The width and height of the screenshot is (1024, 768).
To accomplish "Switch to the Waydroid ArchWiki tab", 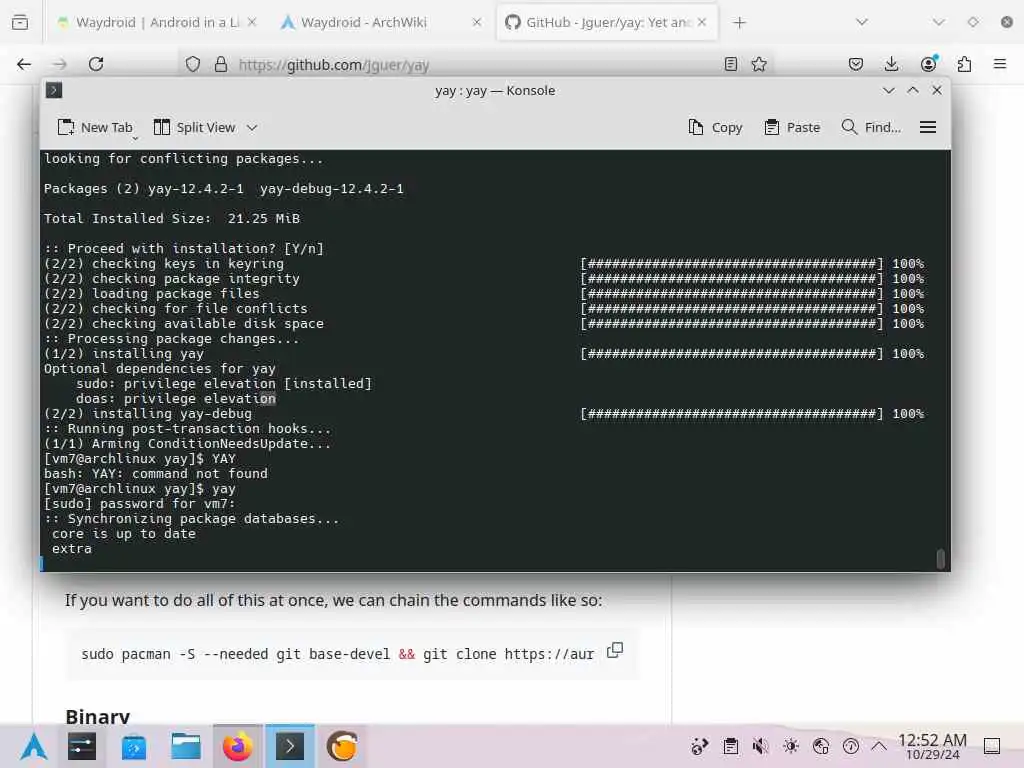I will [x=381, y=22].
